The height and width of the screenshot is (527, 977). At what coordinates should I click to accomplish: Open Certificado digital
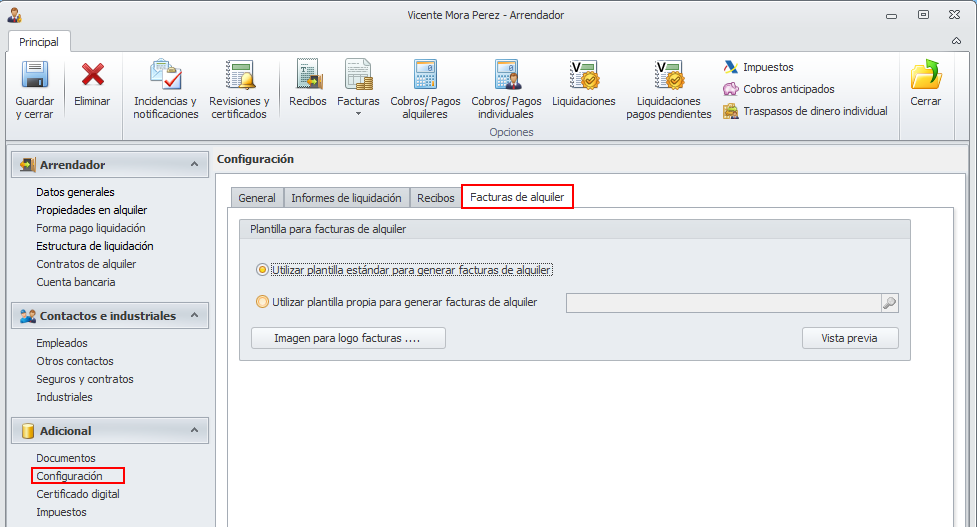click(78, 494)
